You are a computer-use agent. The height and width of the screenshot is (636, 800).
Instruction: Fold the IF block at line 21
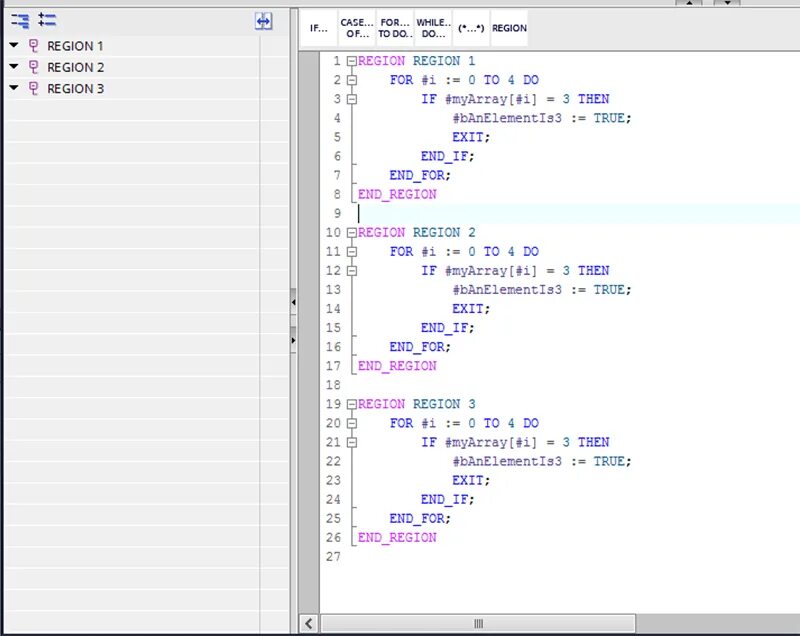(x=352, y=443)
